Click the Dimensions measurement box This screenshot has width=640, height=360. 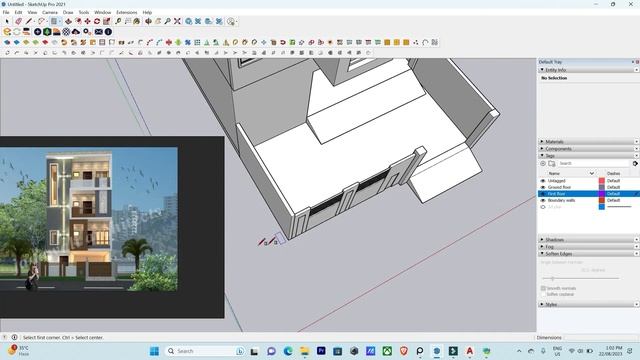pos(602,338)
